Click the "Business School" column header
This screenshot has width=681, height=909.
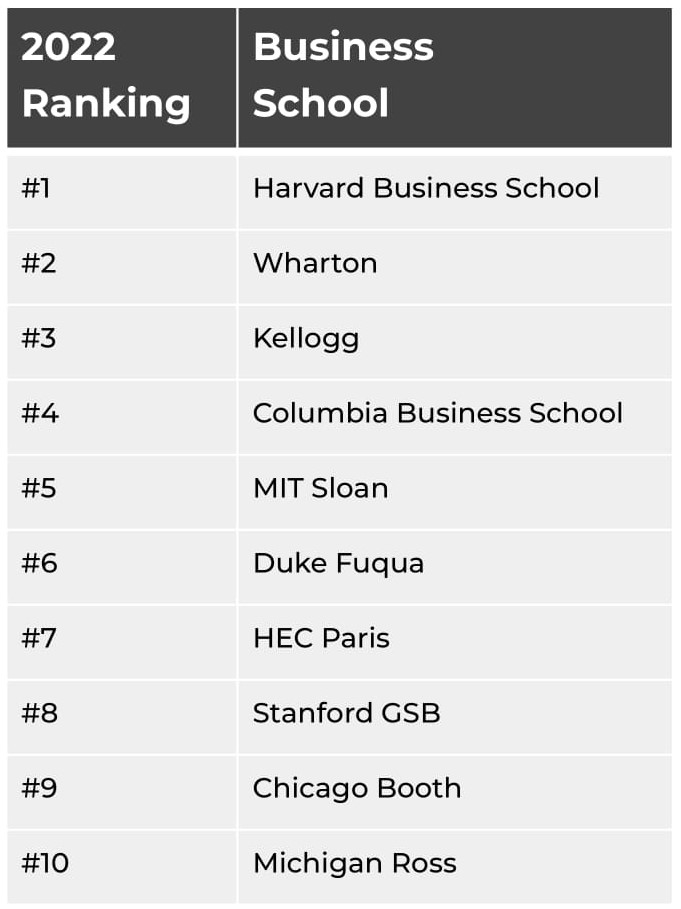tap(343, 75)
